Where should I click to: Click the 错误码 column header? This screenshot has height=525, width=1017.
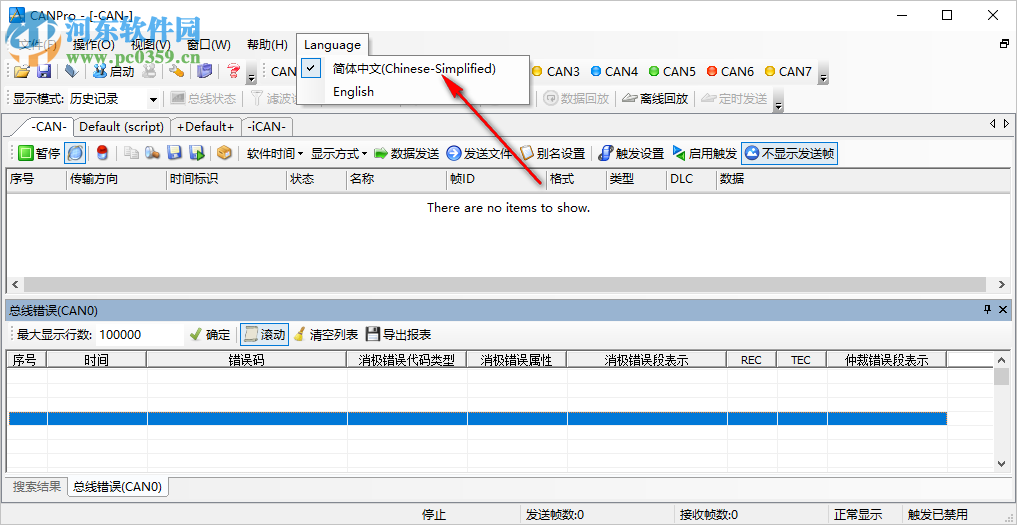246,360
